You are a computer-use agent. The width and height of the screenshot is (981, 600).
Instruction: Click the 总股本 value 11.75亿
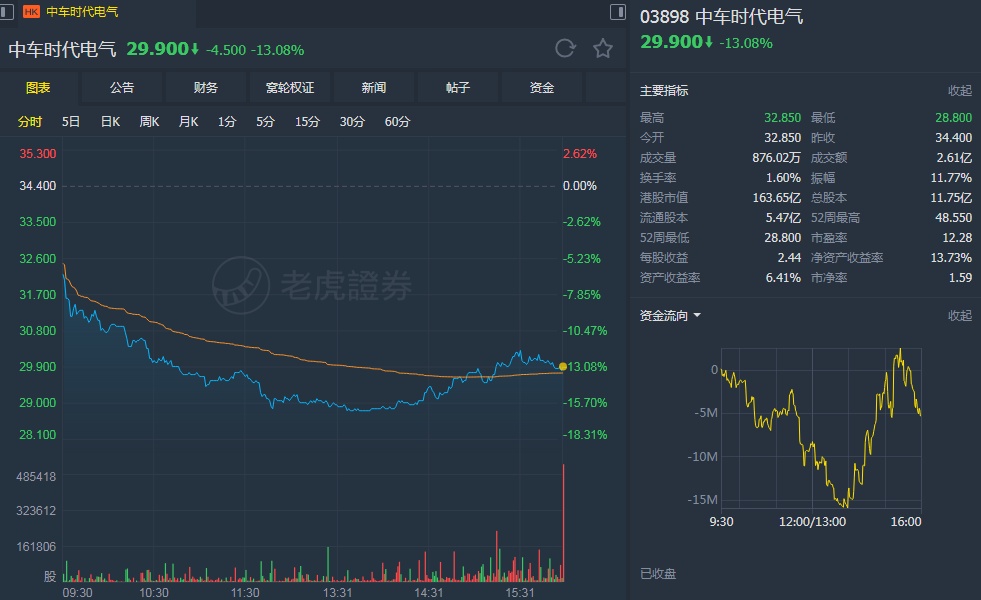(951, 198)
